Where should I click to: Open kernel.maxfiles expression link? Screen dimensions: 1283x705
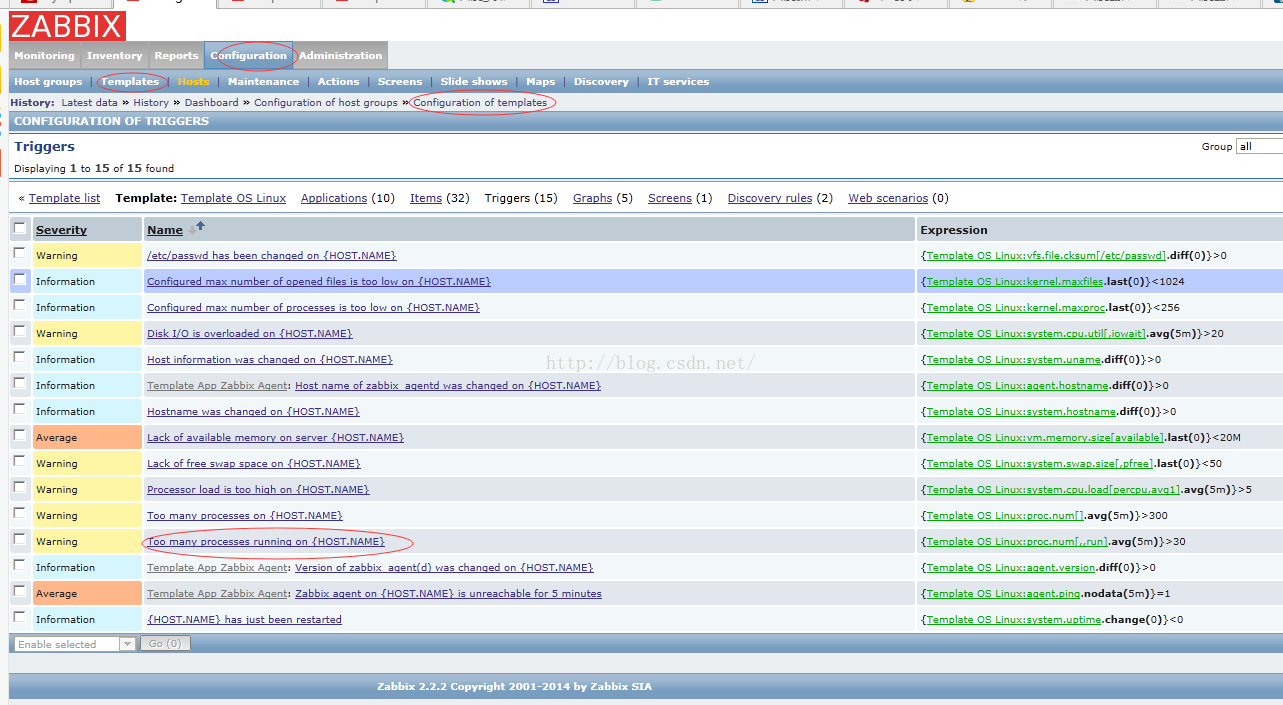1015,282
